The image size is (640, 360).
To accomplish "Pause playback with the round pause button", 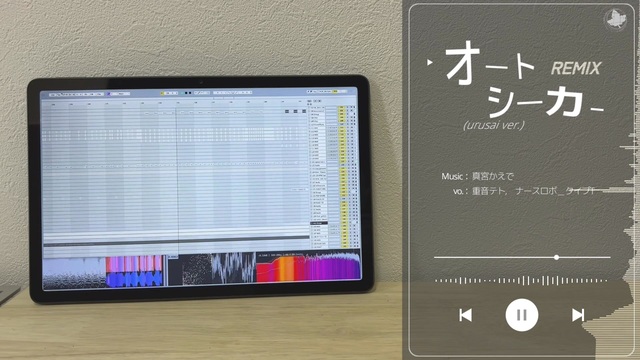I will 522,315.
